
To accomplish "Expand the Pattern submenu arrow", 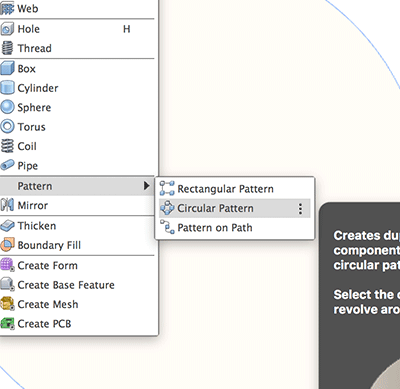I will coord(146,186).
